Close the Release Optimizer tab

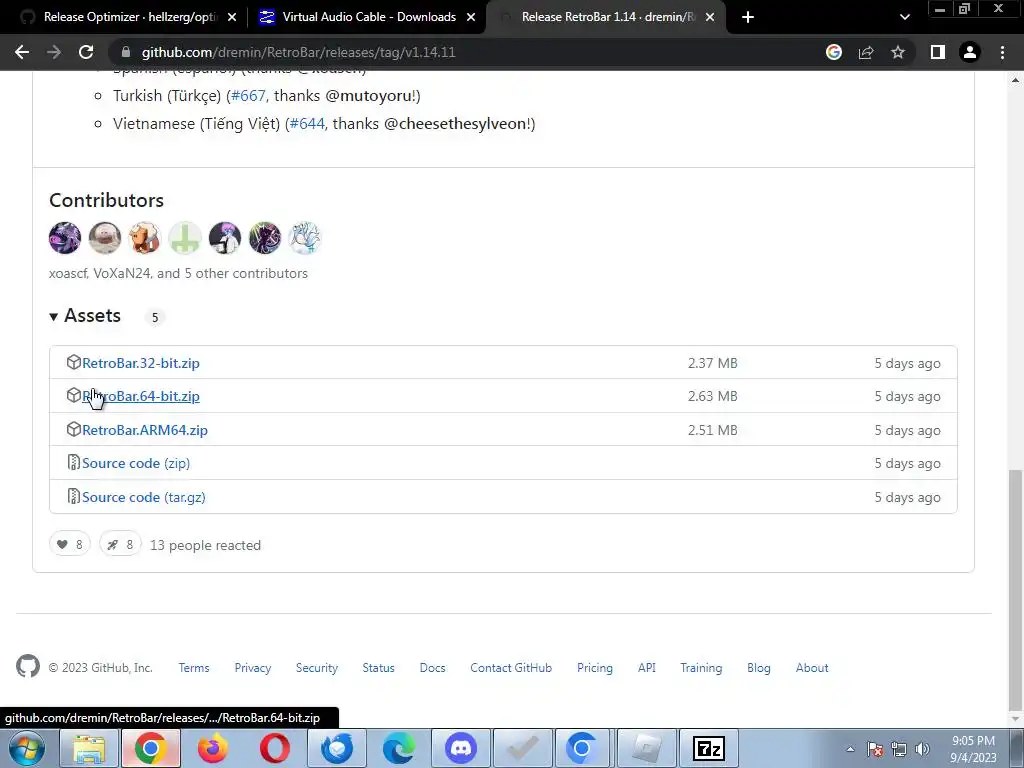232,17
